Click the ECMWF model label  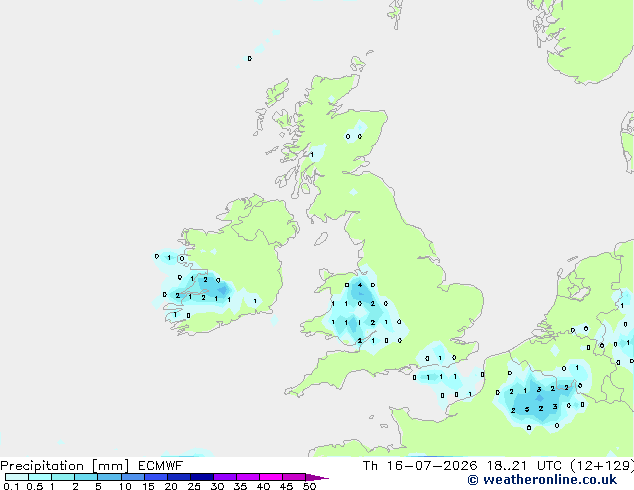click(161, 466)
